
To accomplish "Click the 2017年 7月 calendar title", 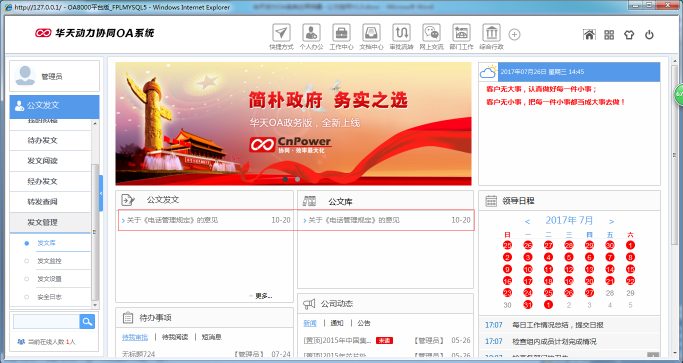I will [569, 221].
